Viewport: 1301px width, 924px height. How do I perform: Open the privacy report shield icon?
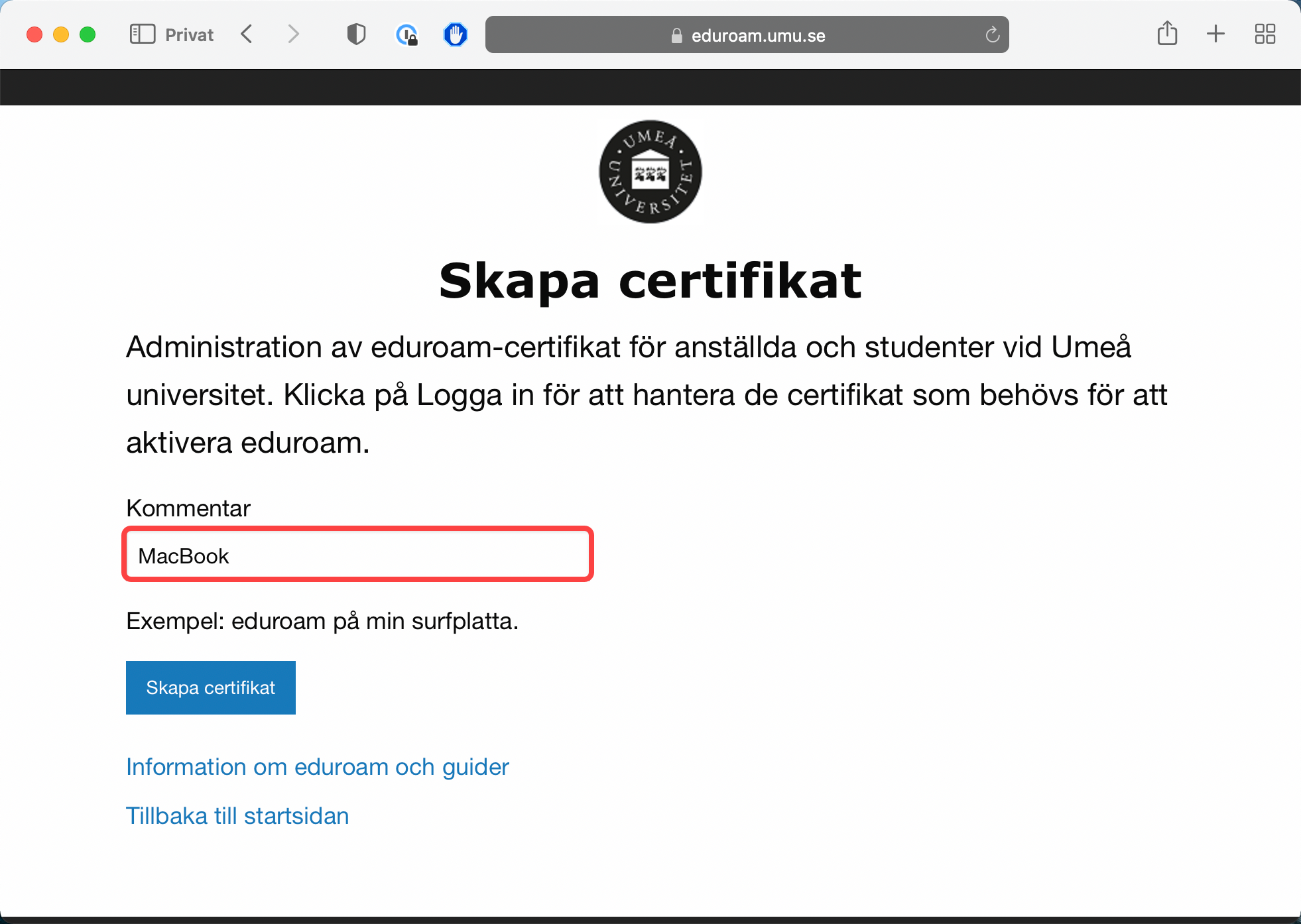coord(357,34)
